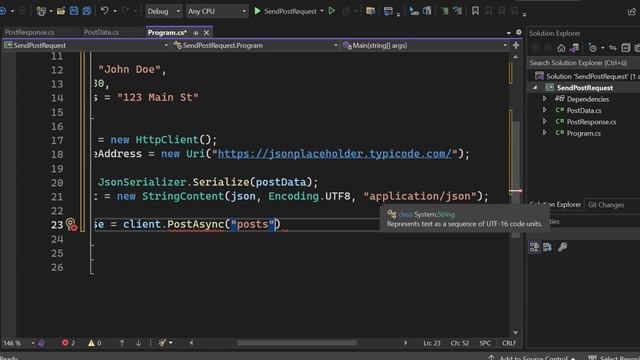Save the current file with Save icon

[x=74, y=11]
